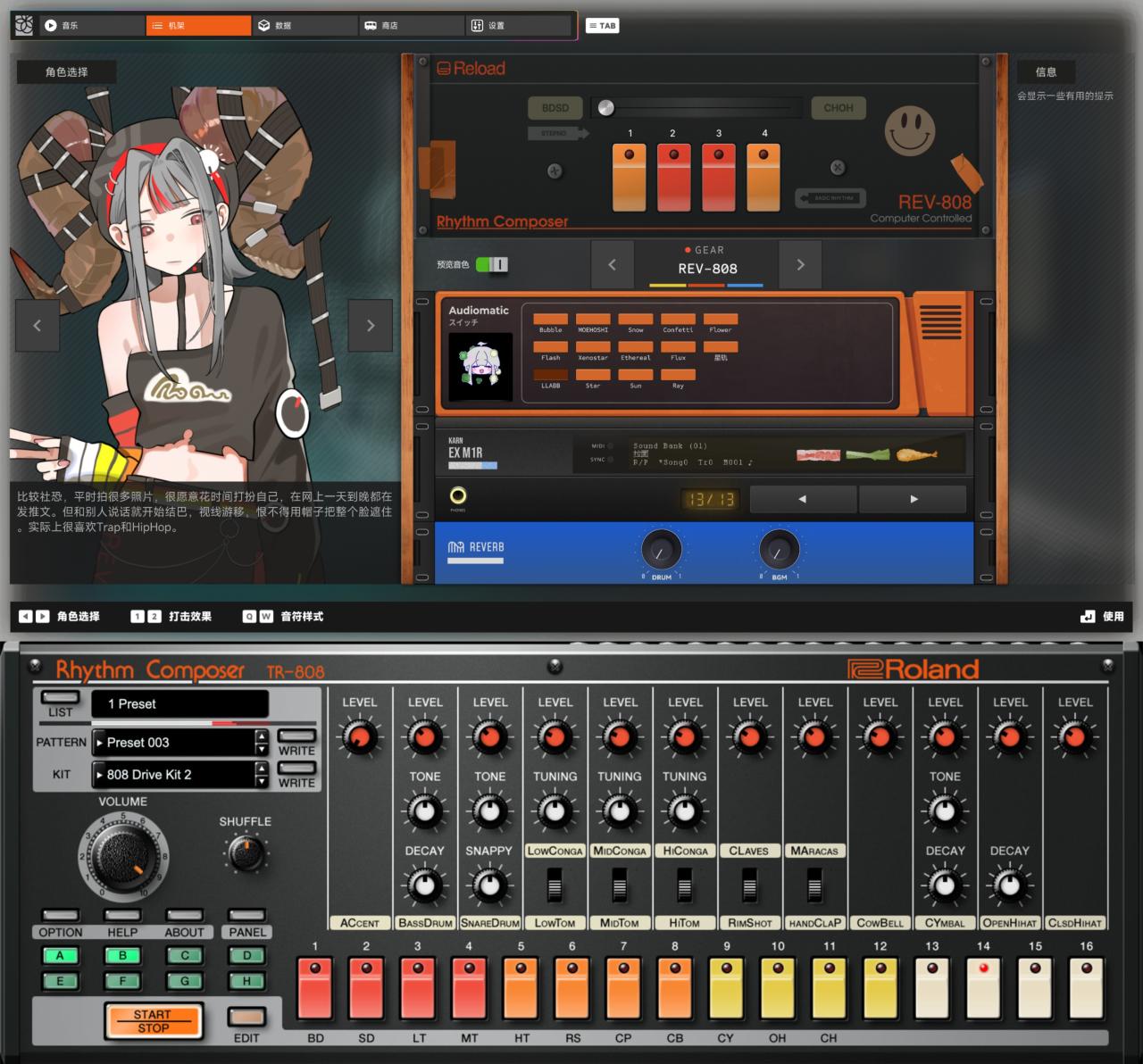Image resolution: width=1143 pixels, height=1064 pixels.
Task: Click the OPTION button
Action: click(x=60, y=915)
